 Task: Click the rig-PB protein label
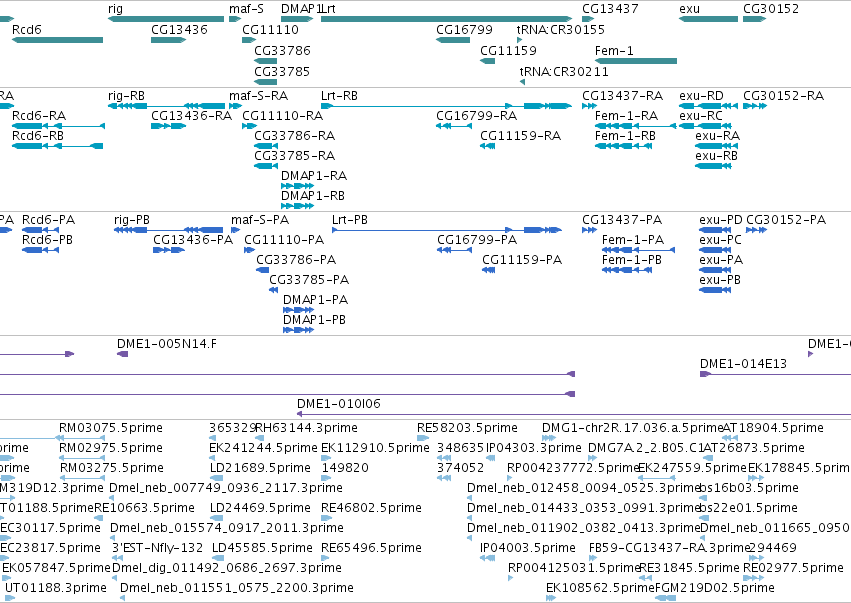click(x=132, y=220)
